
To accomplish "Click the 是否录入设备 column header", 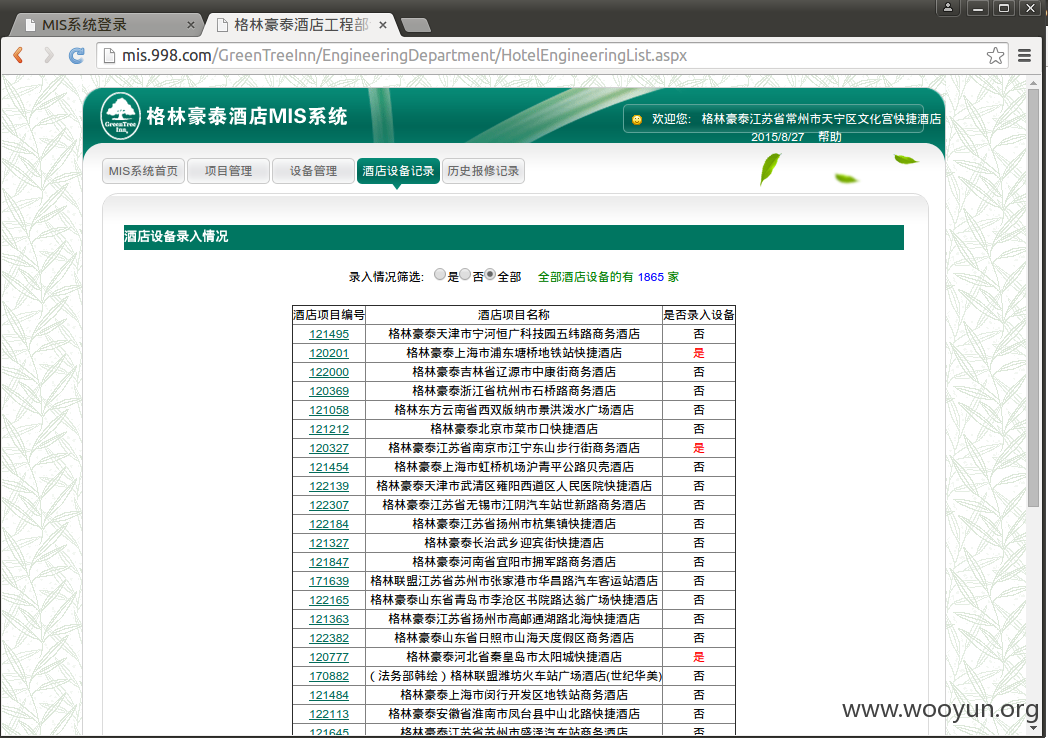I will click(x=698, y=315).
